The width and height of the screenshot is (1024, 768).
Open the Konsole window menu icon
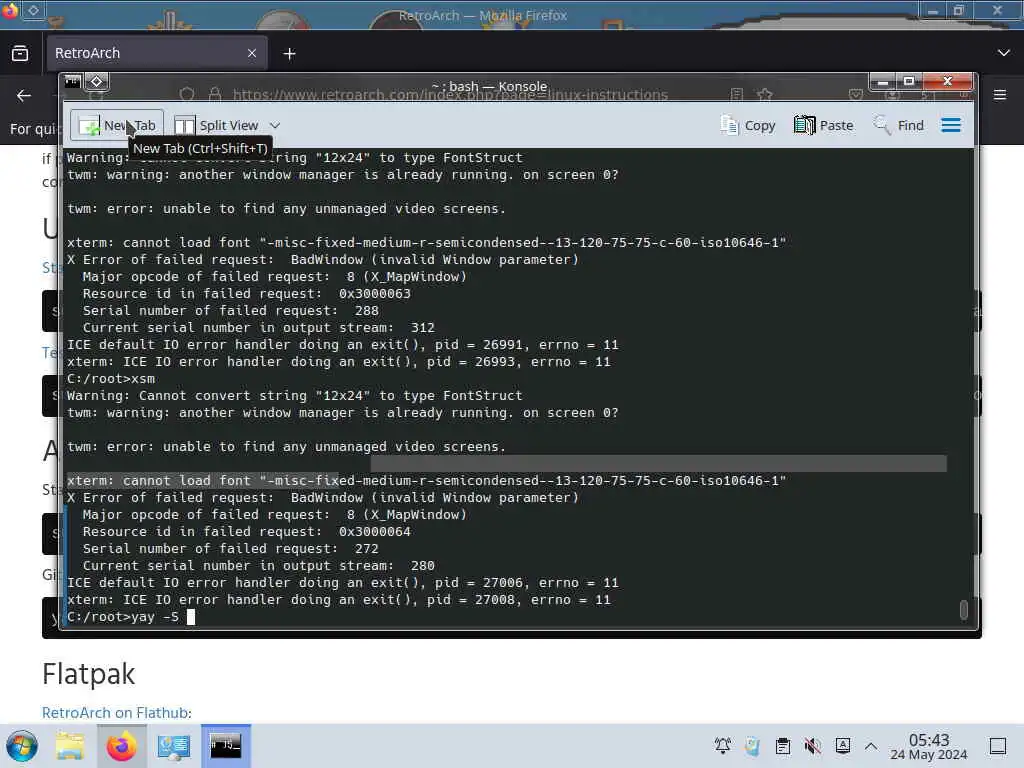(72, 82)
